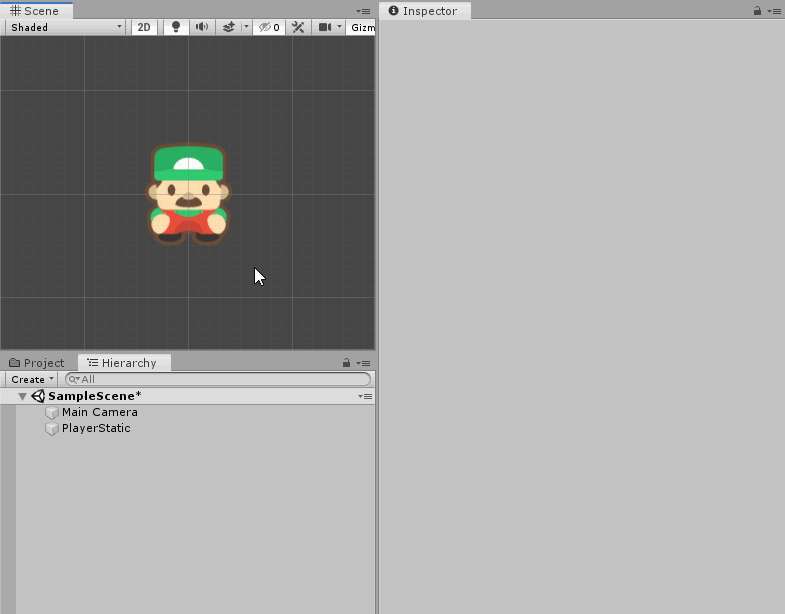Open the component tools icon in Scene toolbar
This screenshot has height=614, width=785.
pyautogui.click(x=298, y=27)
